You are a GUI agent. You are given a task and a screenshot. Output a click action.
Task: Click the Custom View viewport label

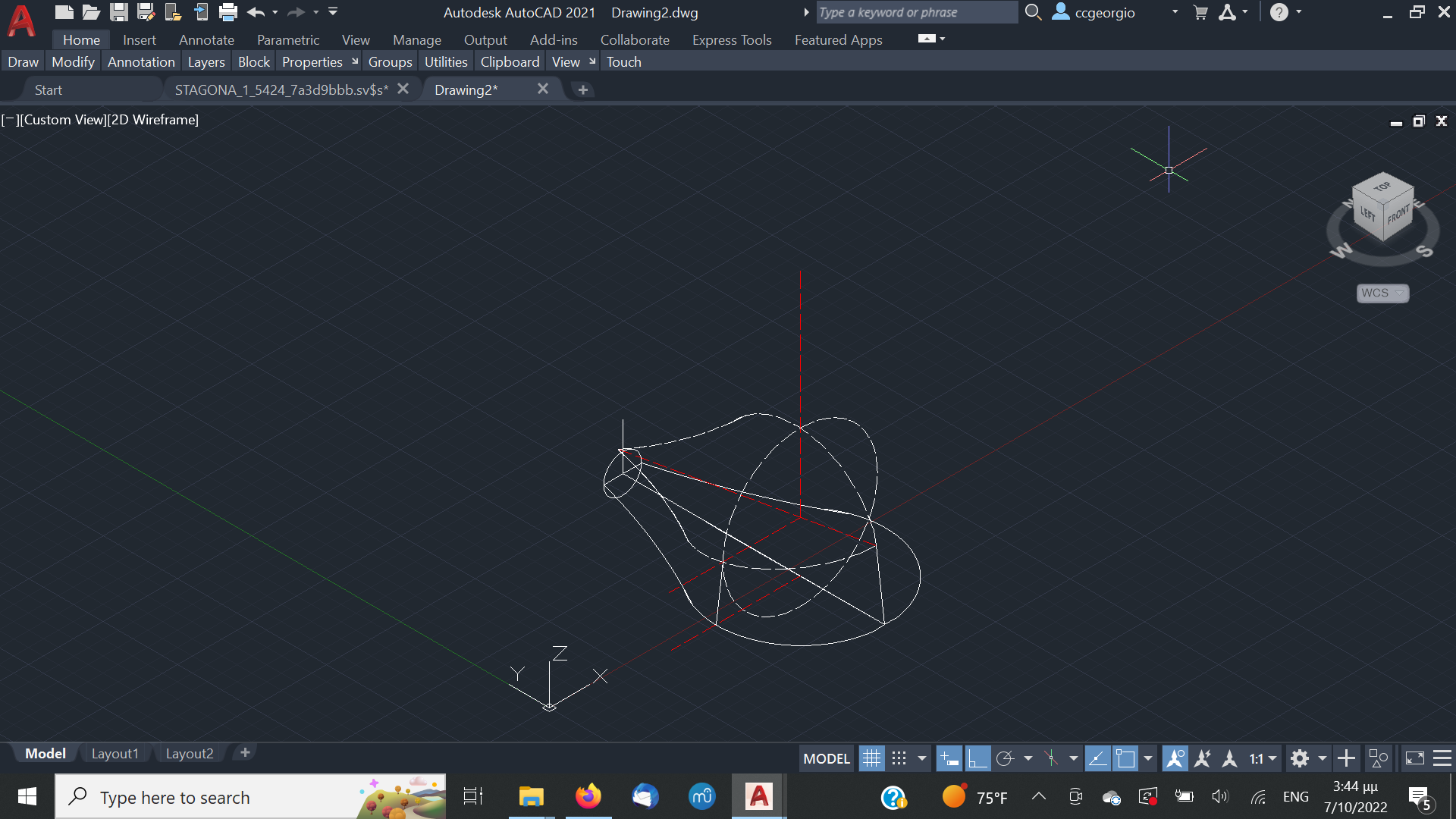click(x=64, y=120)
